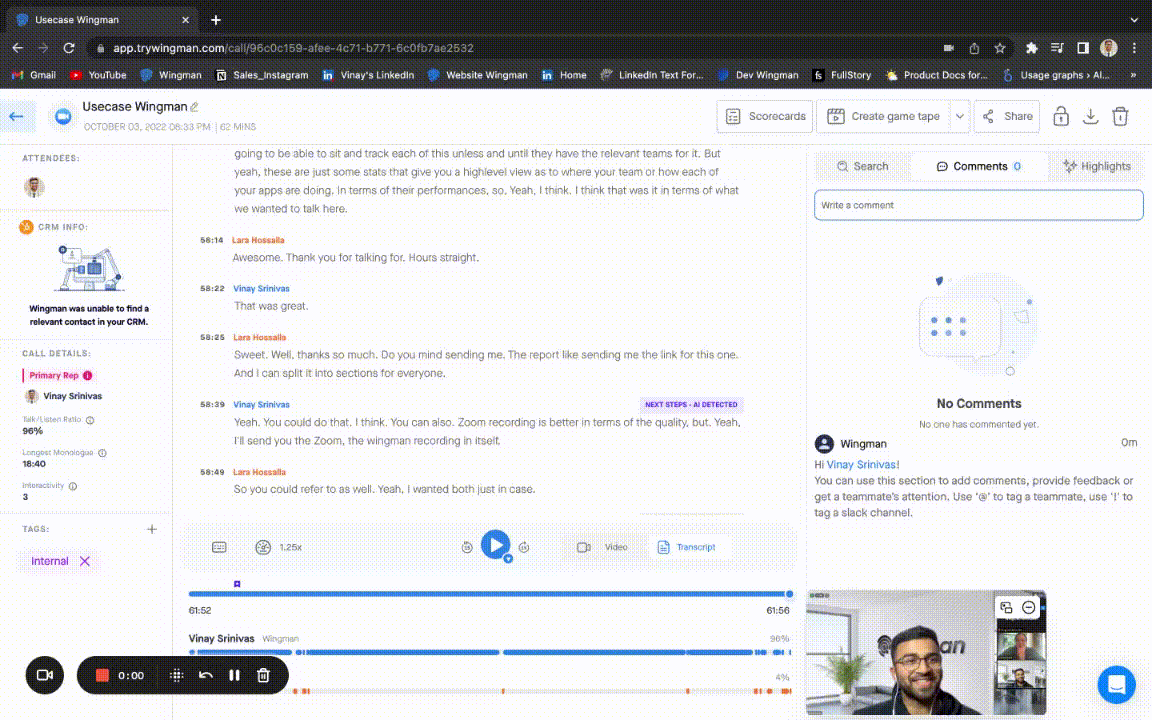1152x720 pixels.
Task: Open the chat support bubble
Action: [1117, 685]
